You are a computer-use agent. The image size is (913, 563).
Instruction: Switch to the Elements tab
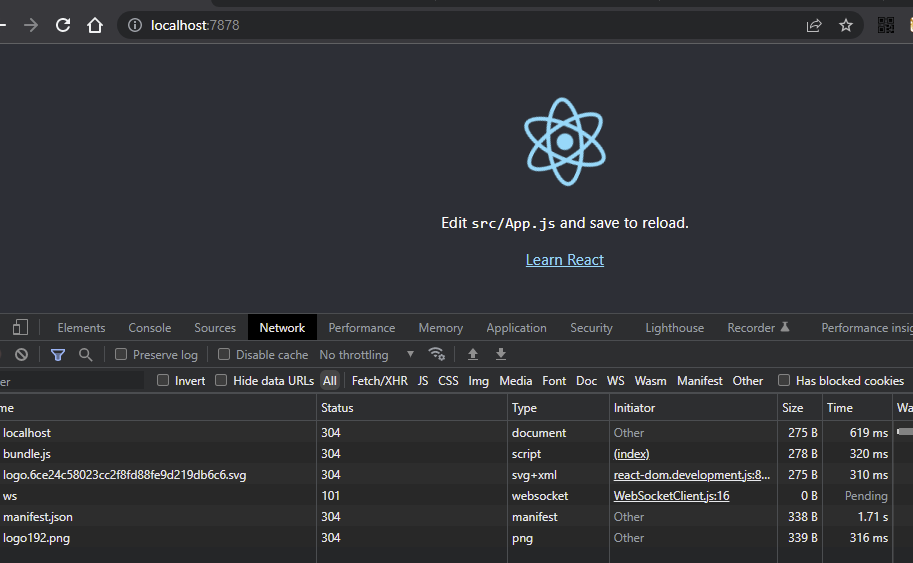(82, 328)
